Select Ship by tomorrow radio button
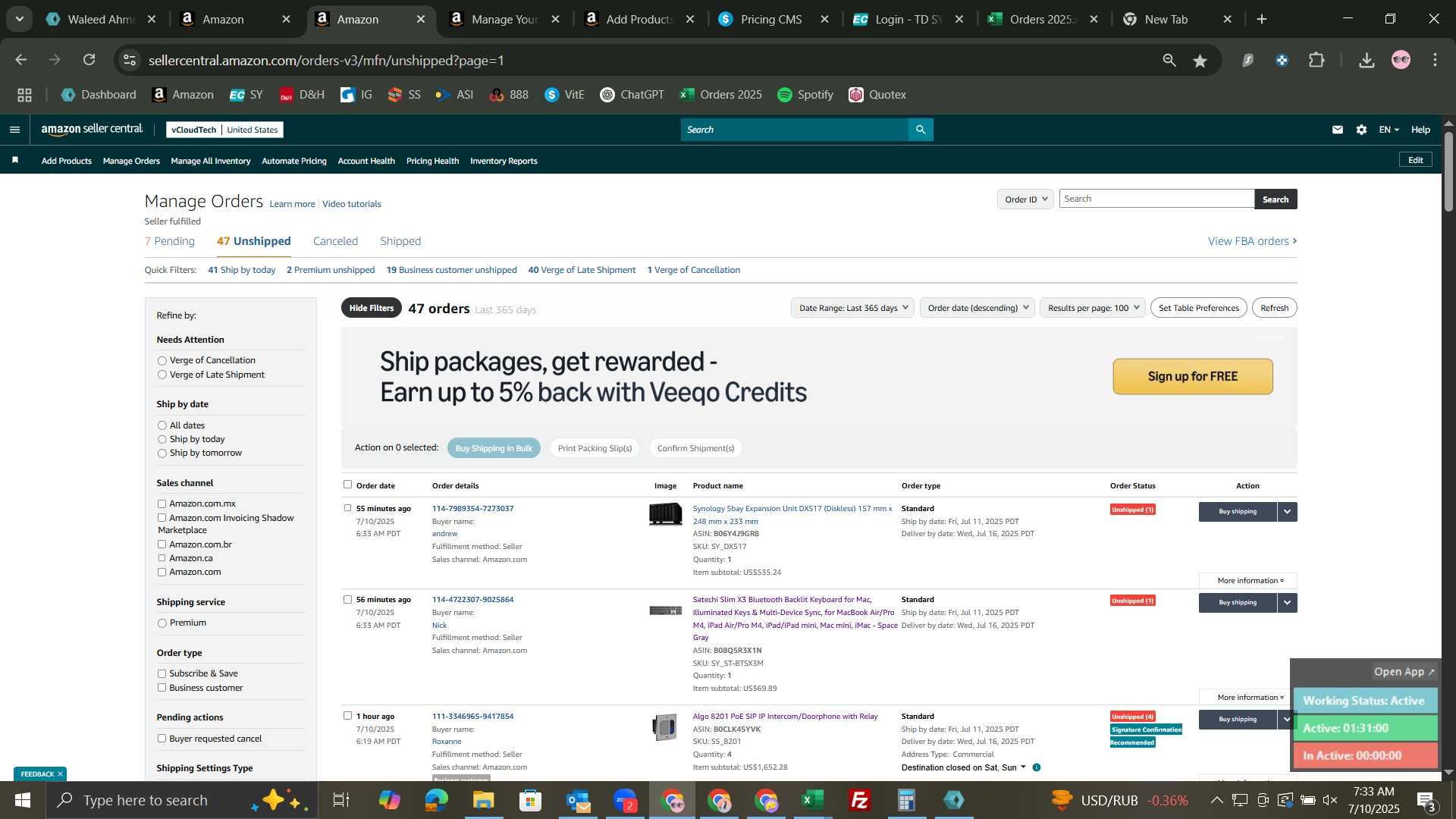This screenshot has height=819, width=1456. click(x=162, y=453)
